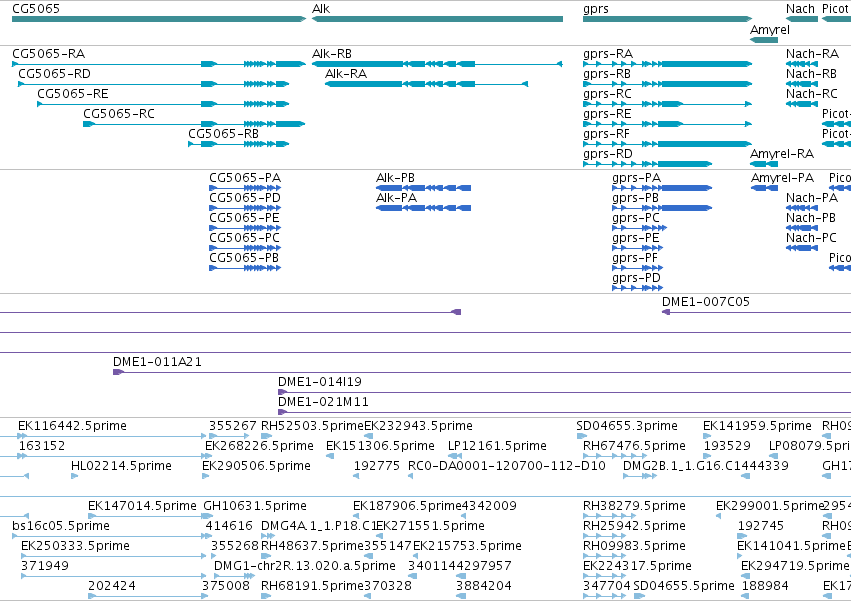Screen dimensions: 851x601
Task: Click the Nach-PC protein label
Action: pos(811,238)
